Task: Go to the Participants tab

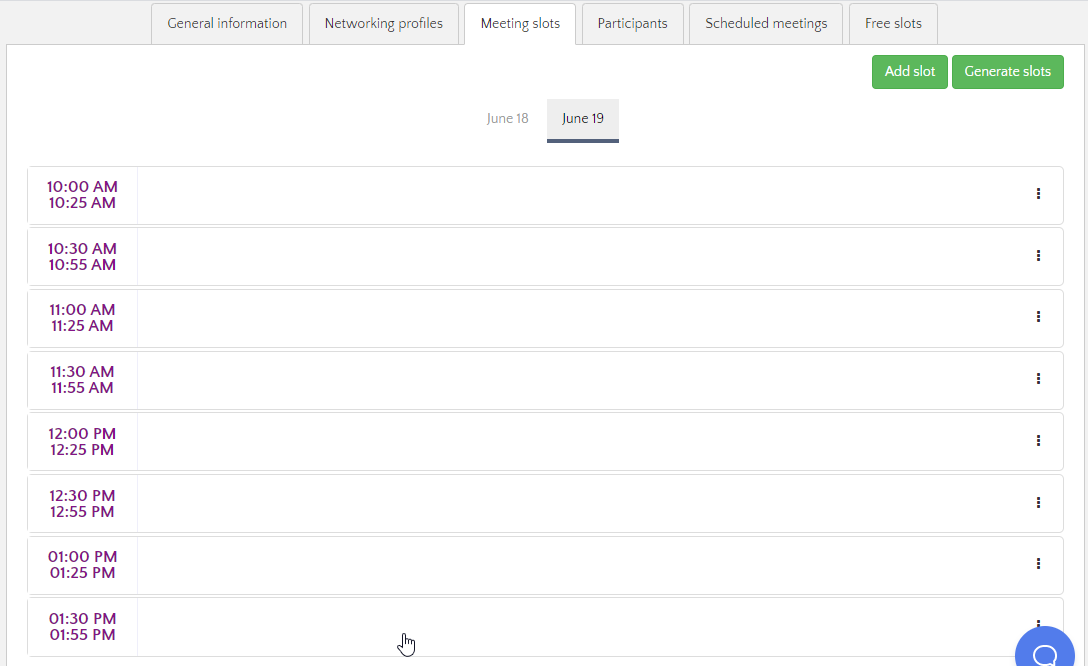Action: [x=632, y=24]
